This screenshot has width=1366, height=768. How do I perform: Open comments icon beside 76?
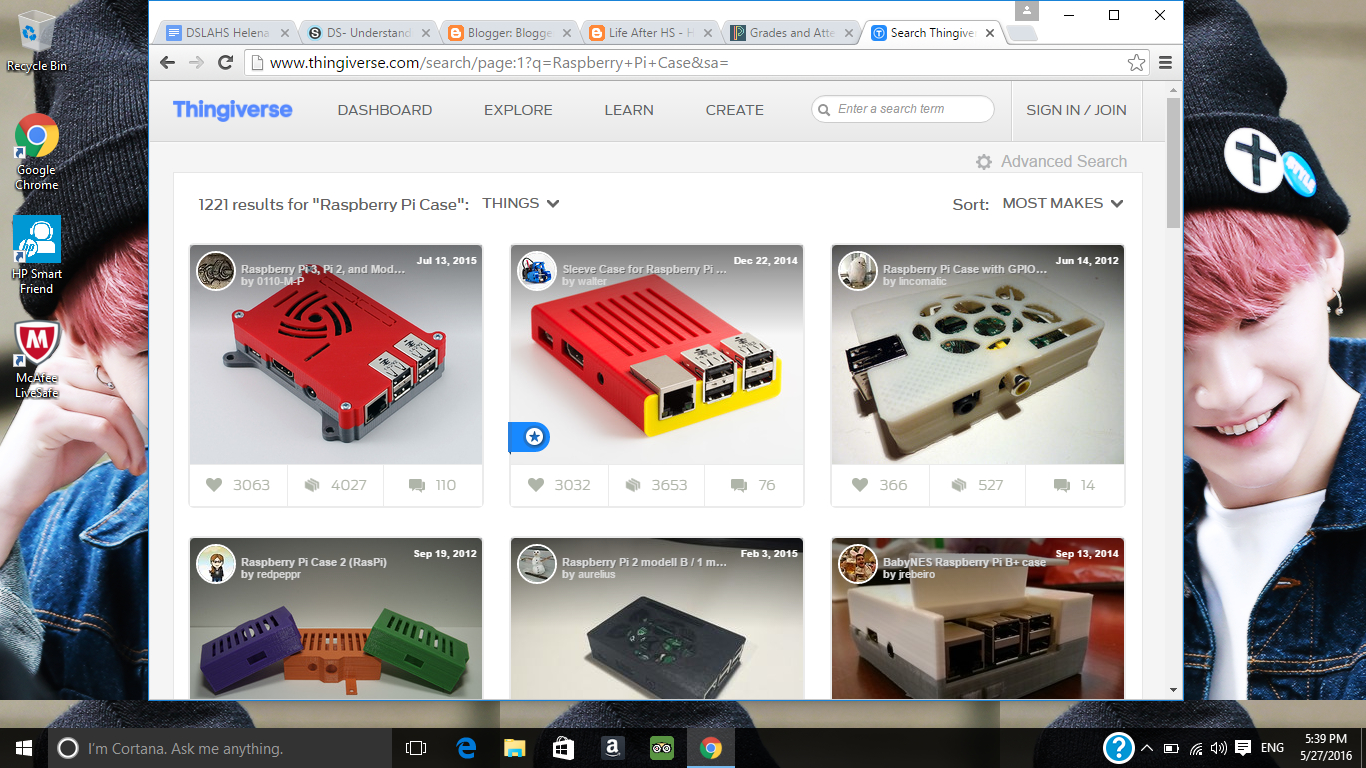(x=739, y=485)
